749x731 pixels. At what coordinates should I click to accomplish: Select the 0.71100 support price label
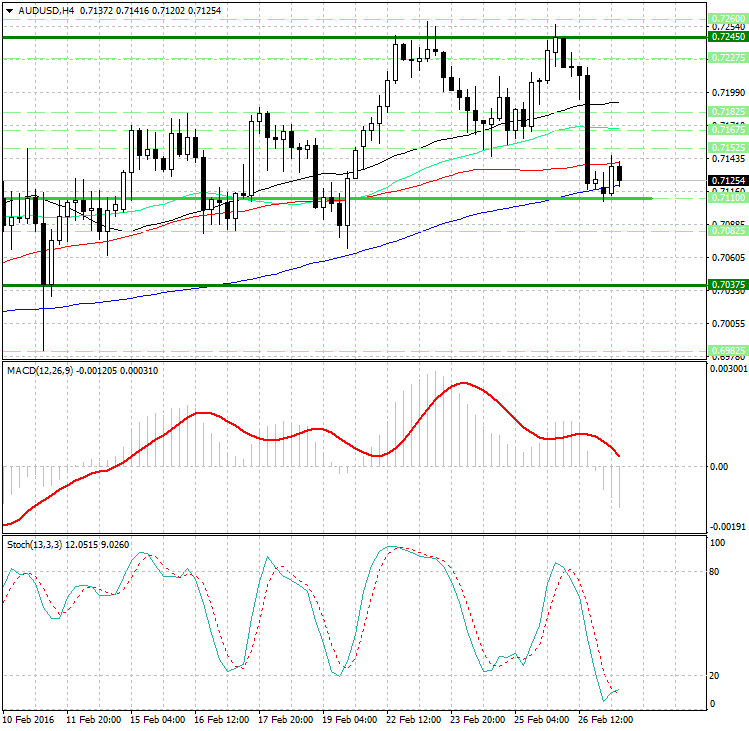(726, 198)
